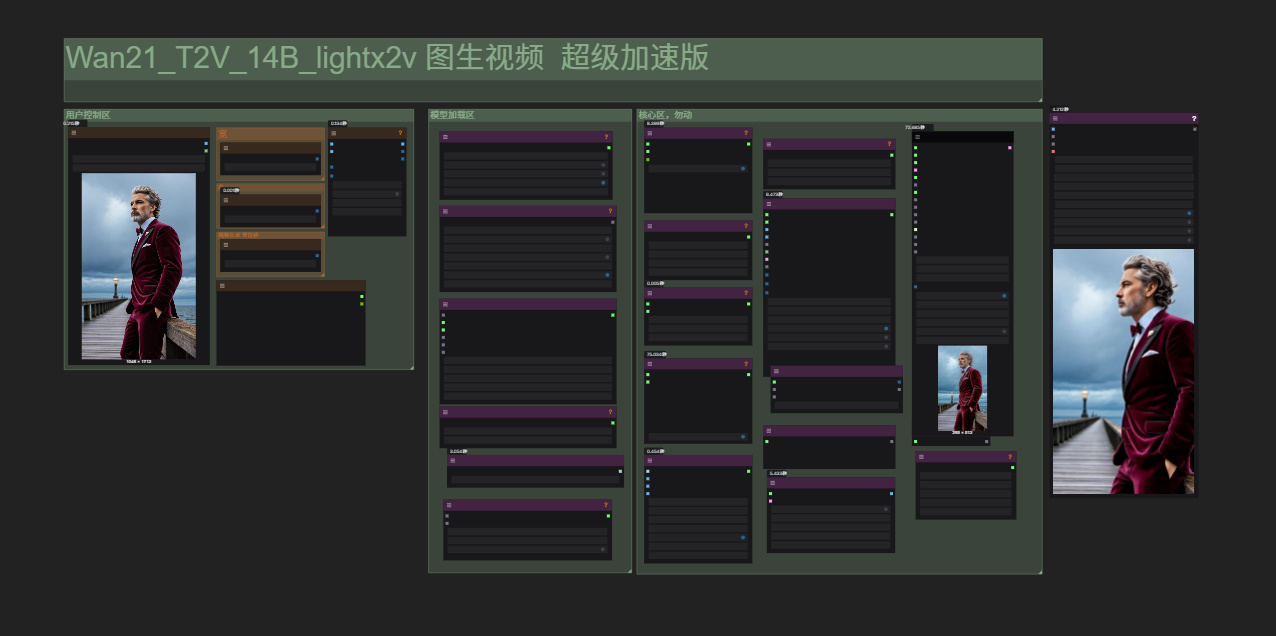Click the 75.03s execution time badge
The height and width of the screenshot is (636, 1276).
coord(656,354)
